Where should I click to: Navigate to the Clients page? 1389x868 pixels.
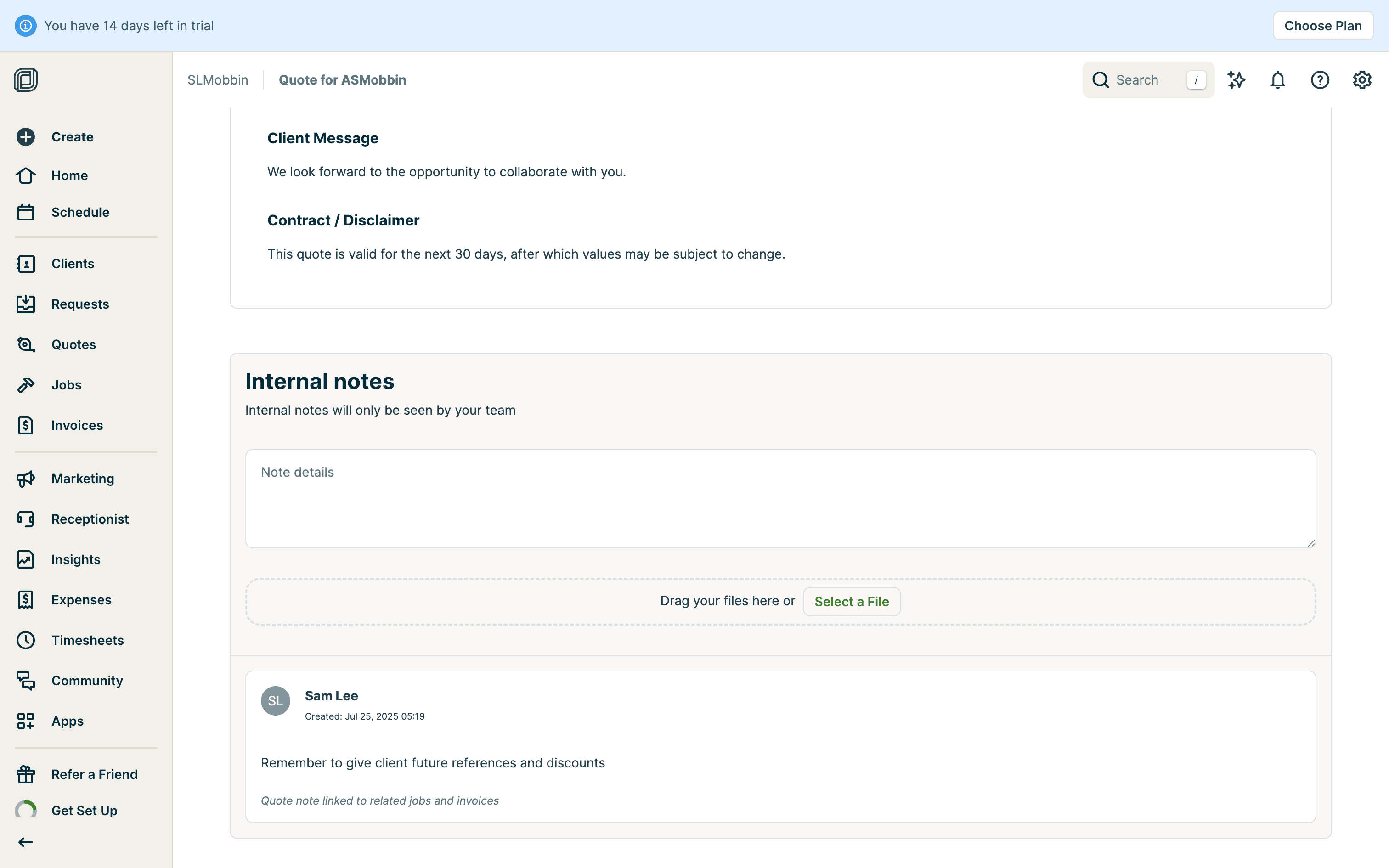tap(72, 264)
